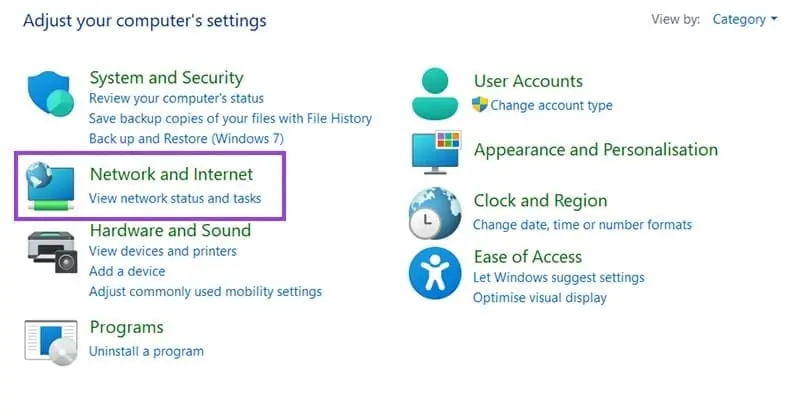Select Change date, time or number formats
Viewport: 800px width, 419px height.
pyautogui.click(x=582, y=225)
